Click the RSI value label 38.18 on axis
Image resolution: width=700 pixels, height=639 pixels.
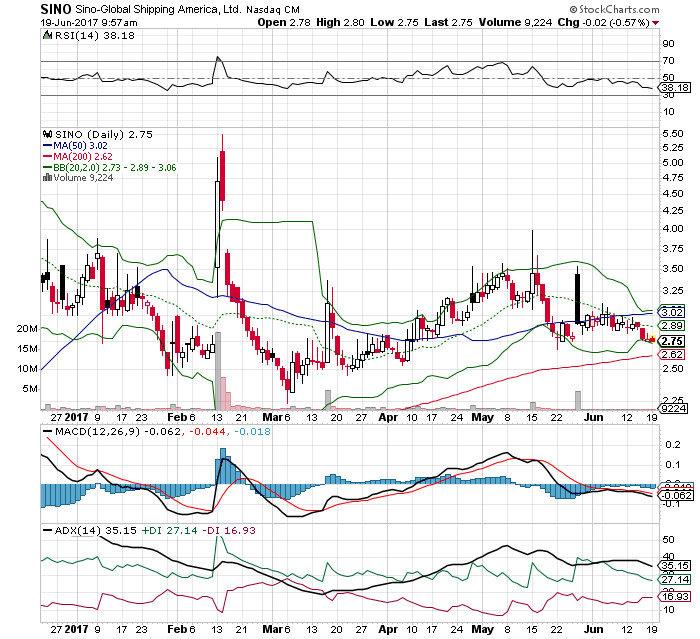click(x=675, y=88)
